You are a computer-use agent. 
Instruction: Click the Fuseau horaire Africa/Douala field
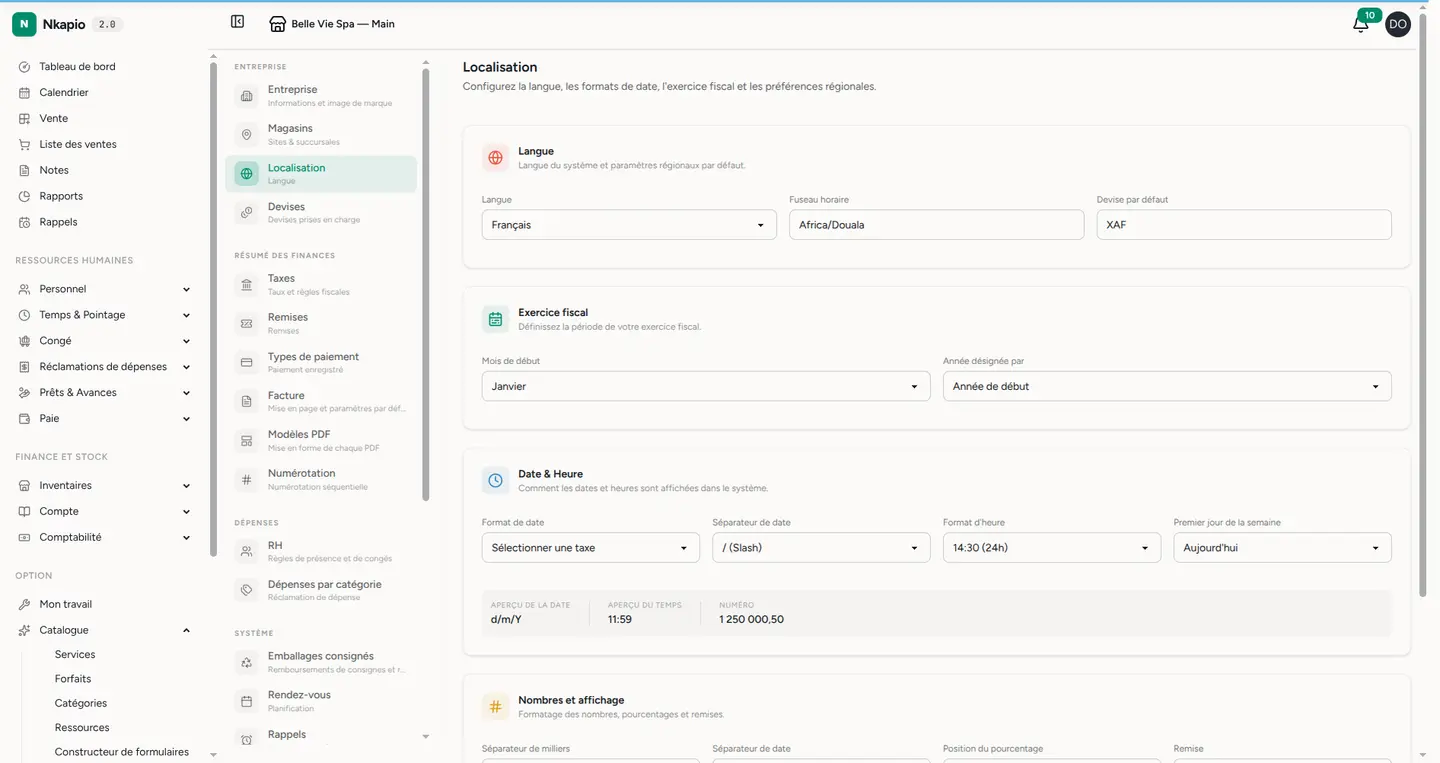tap(936, 225)
